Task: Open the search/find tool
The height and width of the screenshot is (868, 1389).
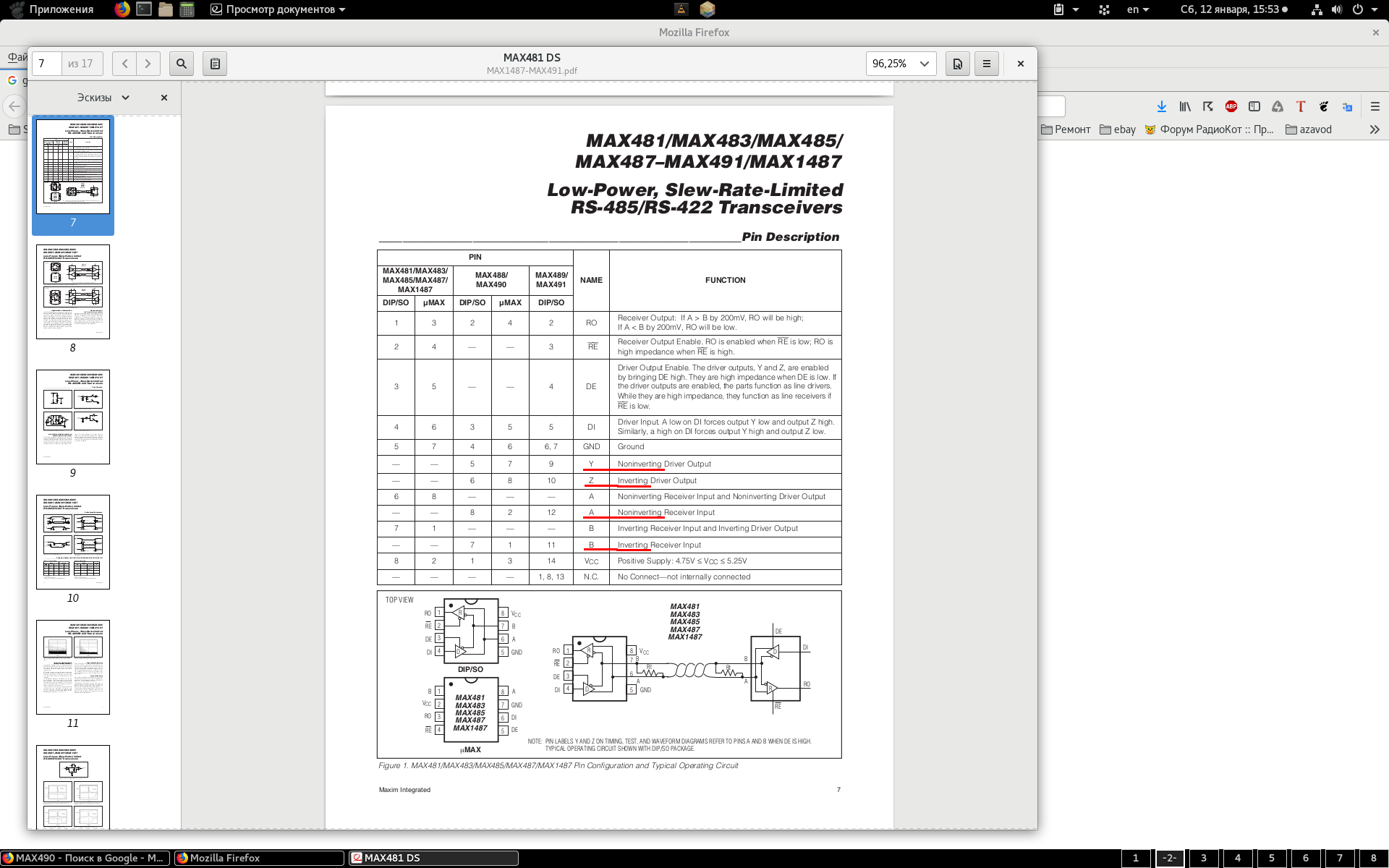Action: pos(182,64)
